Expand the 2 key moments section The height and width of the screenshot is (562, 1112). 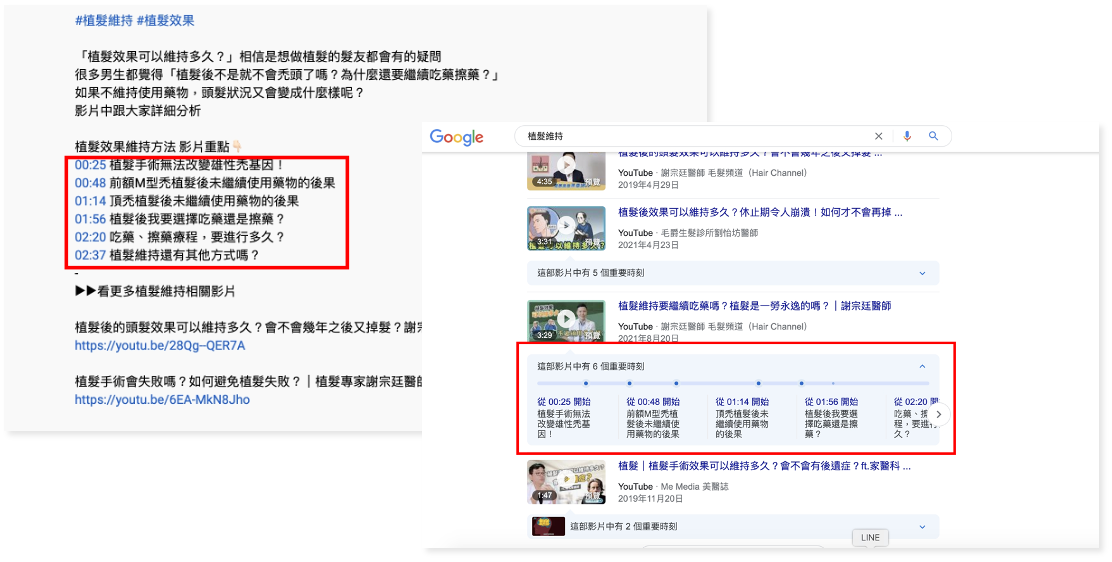(733, 527)
